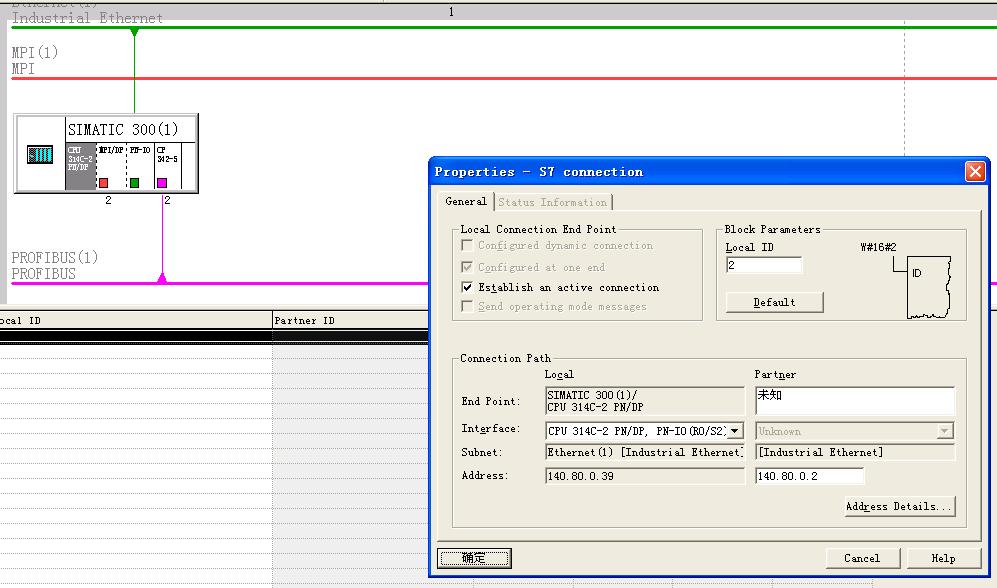Confirm with the 确定 button
The image size is (997, 588).
coord(474,558)
